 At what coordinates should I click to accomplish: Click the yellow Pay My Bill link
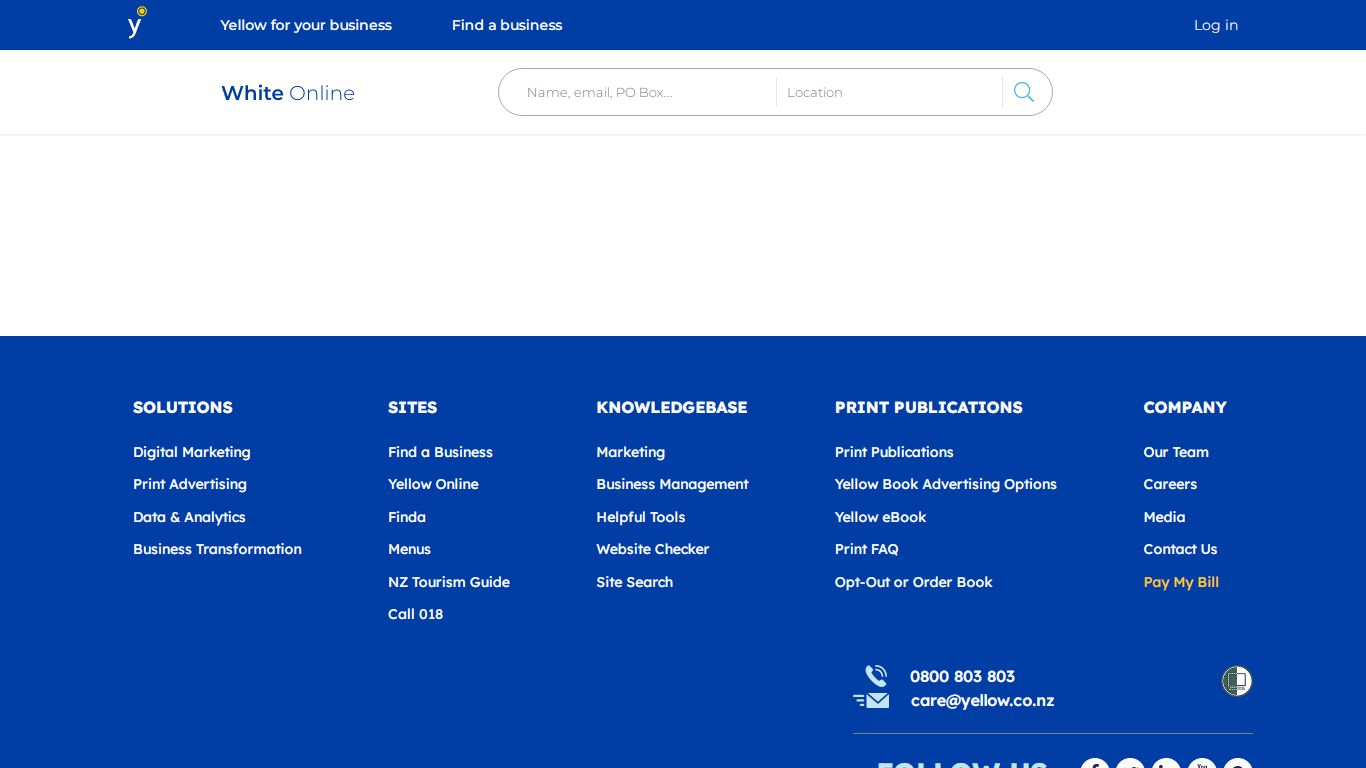1181,582
